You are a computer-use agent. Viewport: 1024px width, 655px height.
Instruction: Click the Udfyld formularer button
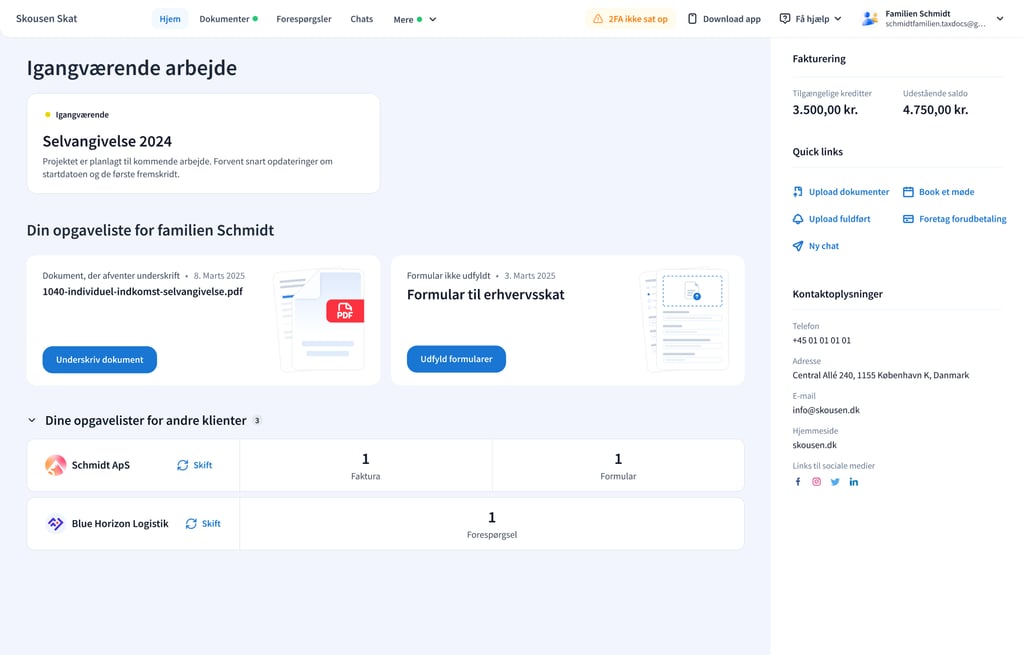point(456,359)
